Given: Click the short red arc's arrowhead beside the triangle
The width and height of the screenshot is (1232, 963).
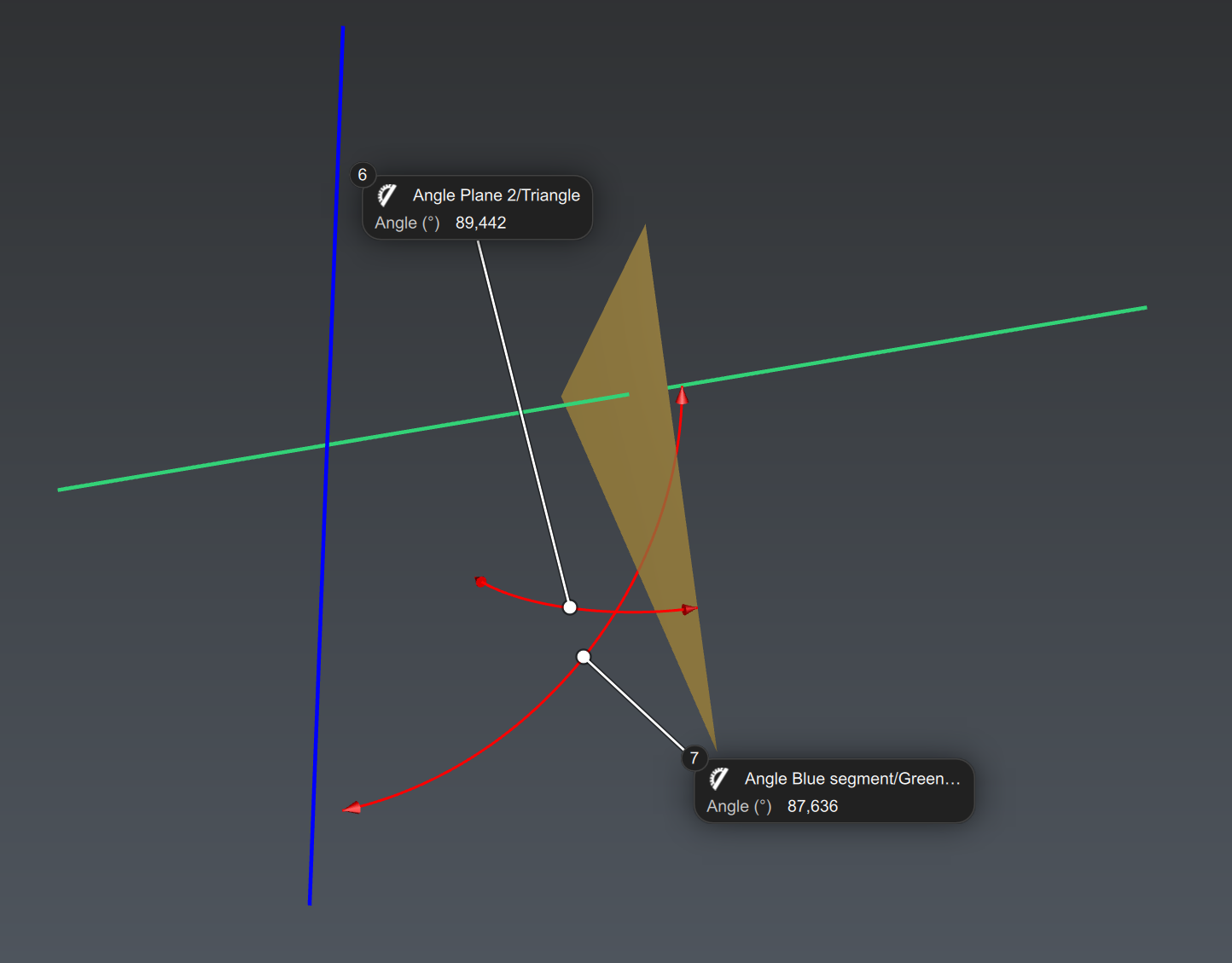Looking at the screenshot, I should click(x=689, y=609).
